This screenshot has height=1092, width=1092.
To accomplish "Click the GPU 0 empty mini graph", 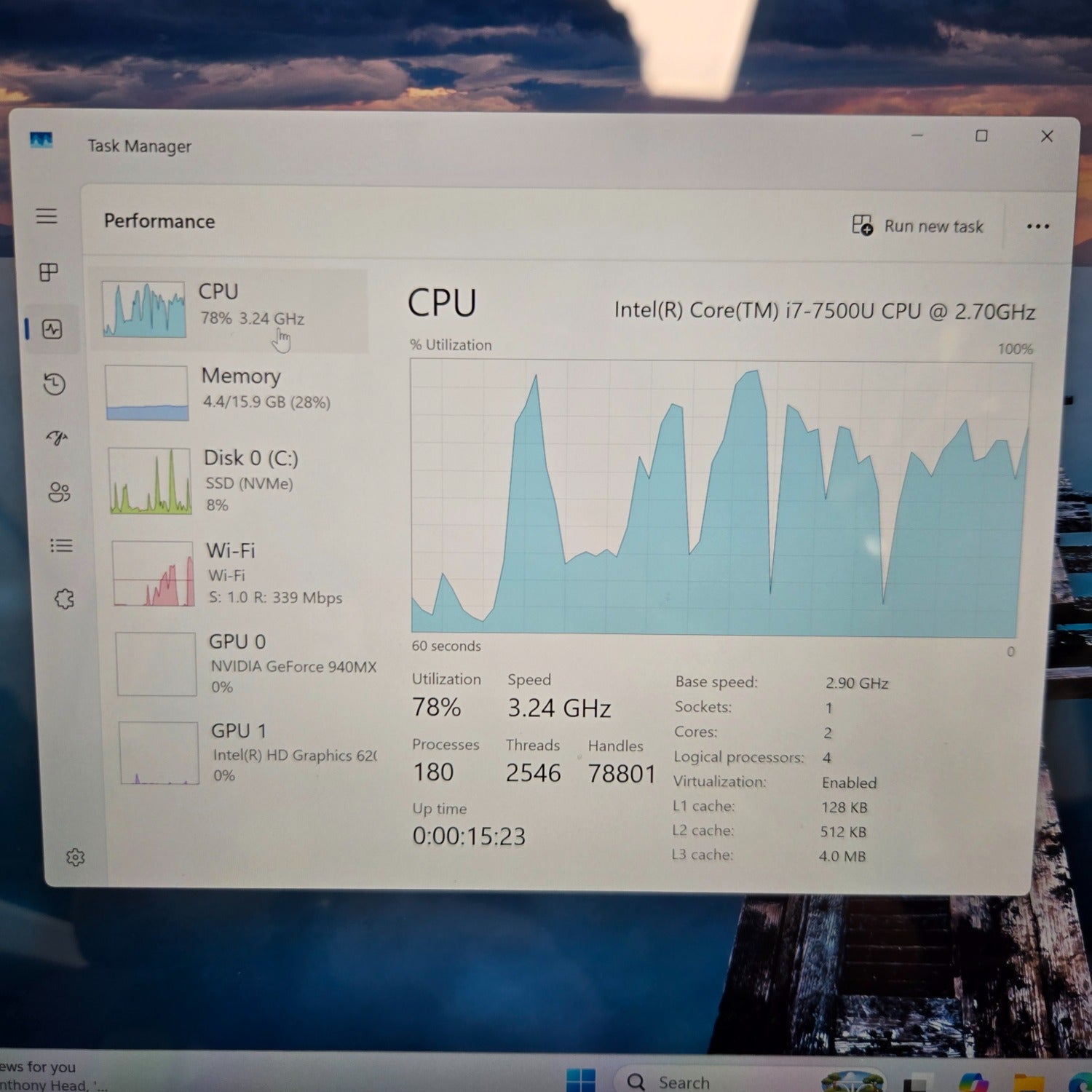I will click(x=156, y=664).
